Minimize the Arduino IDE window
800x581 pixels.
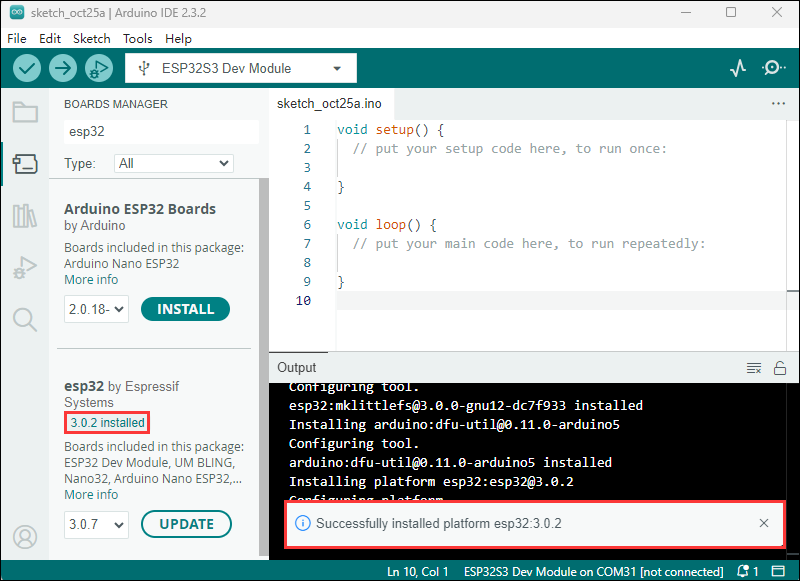[686, 12]
